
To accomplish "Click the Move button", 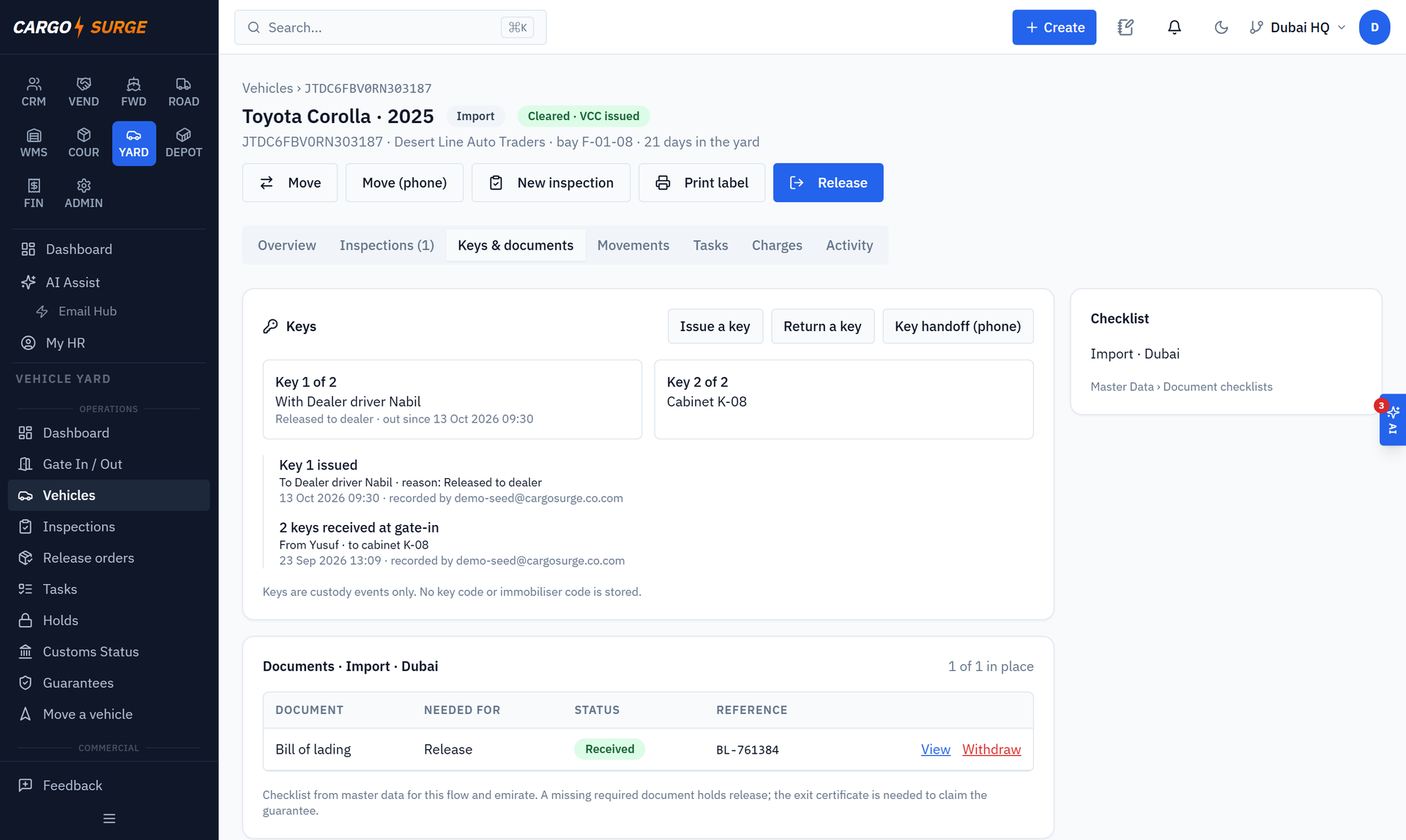I will click(290, 182).
